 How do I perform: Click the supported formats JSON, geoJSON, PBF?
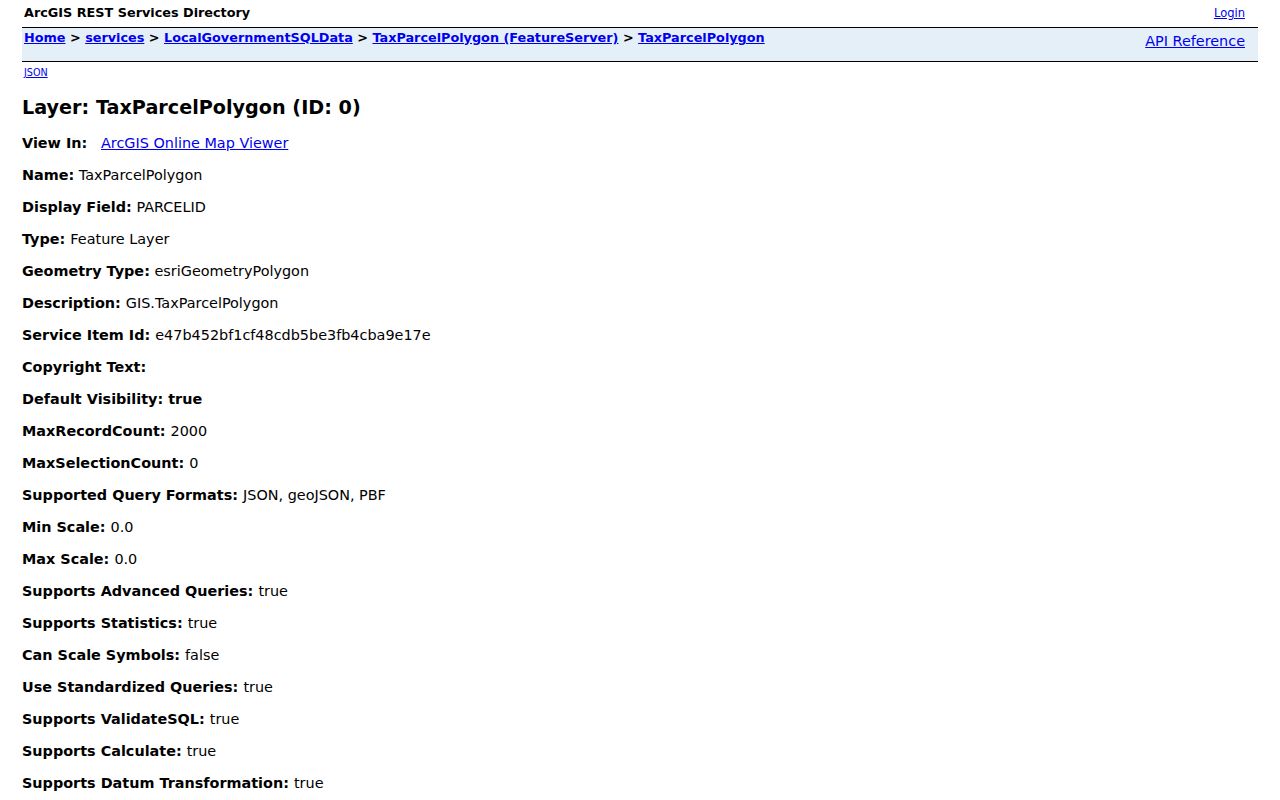tap(314, 495)
